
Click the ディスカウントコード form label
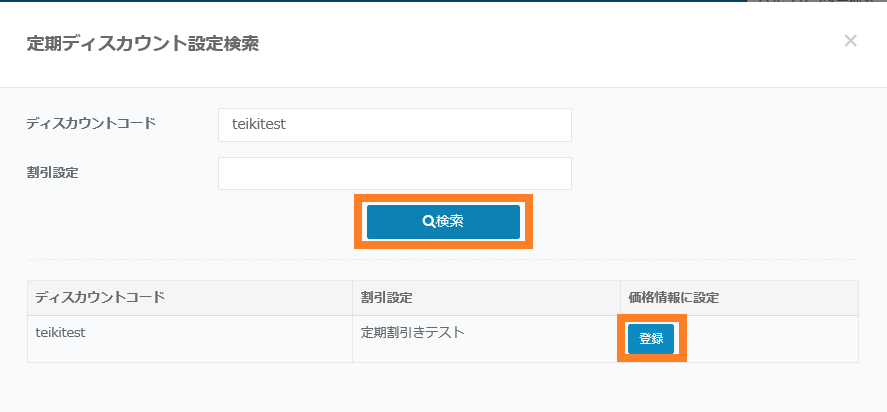pyautogui.click(x=91, y=124)
